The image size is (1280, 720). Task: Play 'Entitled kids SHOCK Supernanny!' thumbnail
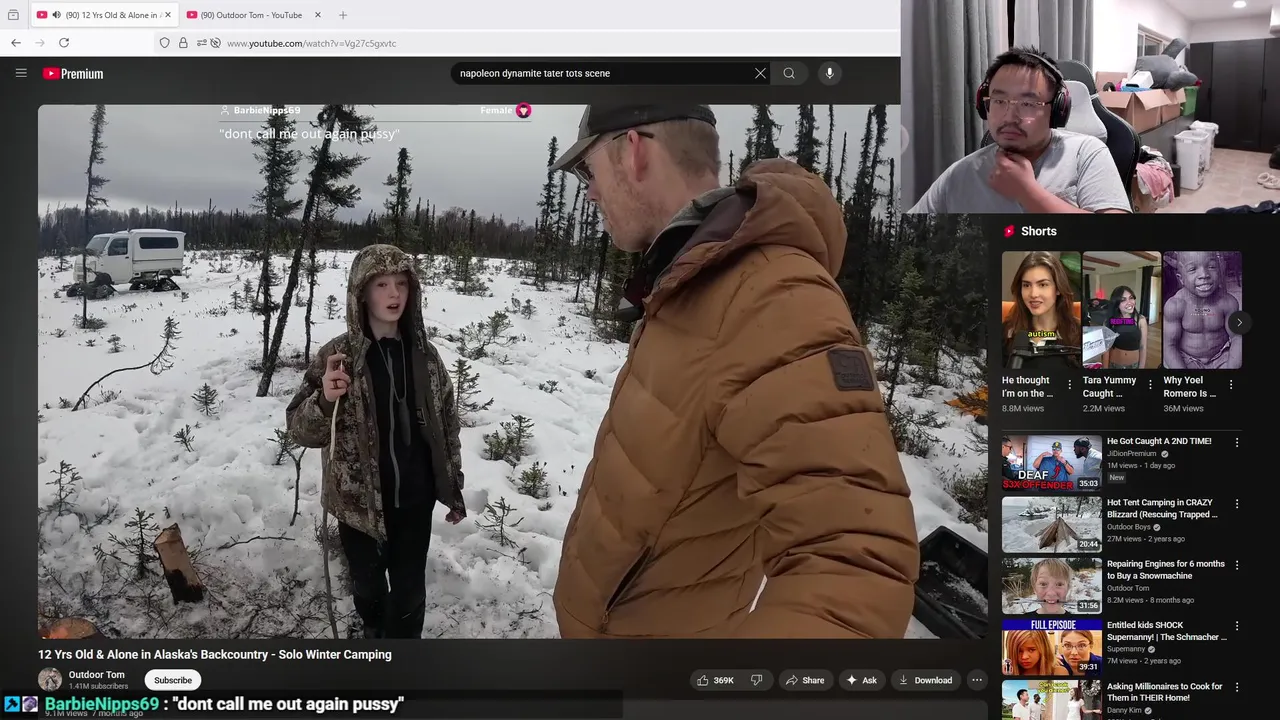point(1052,647)
